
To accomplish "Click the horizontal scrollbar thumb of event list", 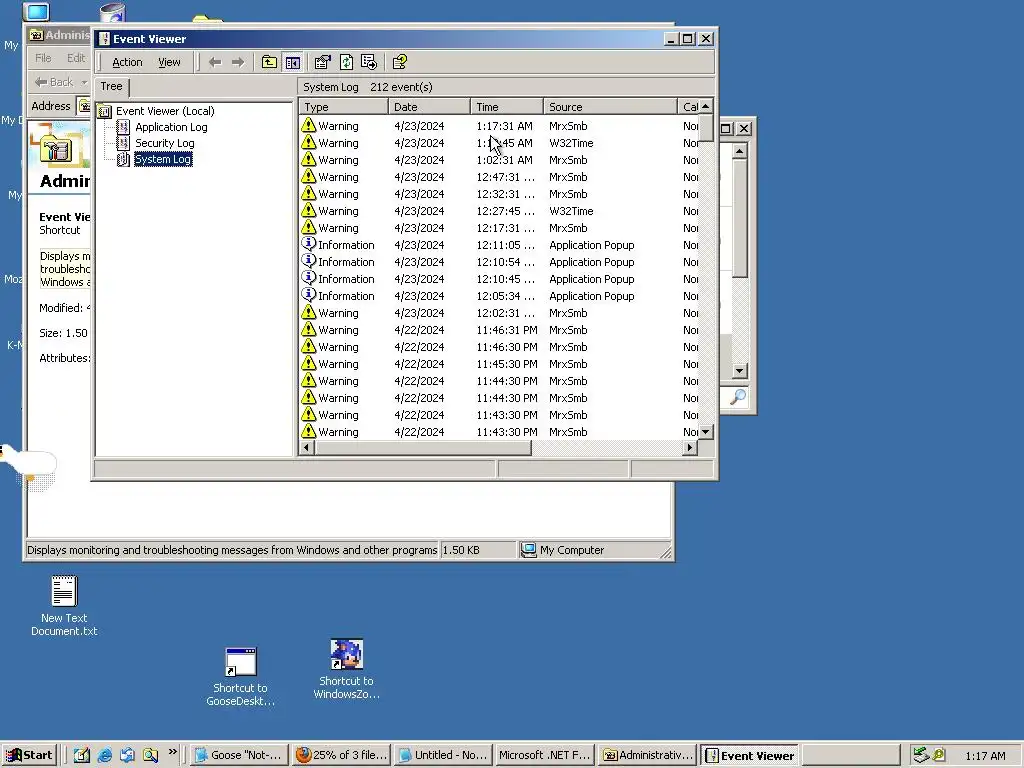I will click(423, 447).
